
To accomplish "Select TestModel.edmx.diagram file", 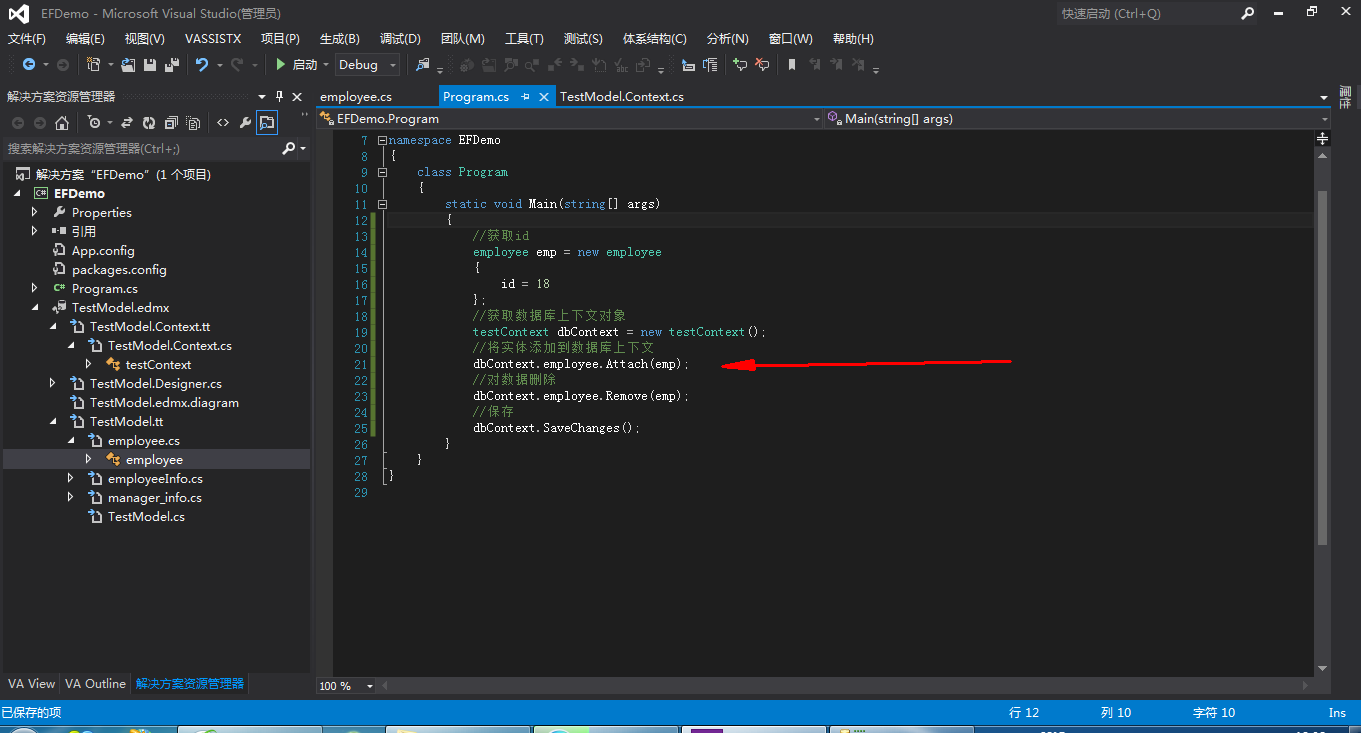I will pyautogui.click(x=164, y=403).
